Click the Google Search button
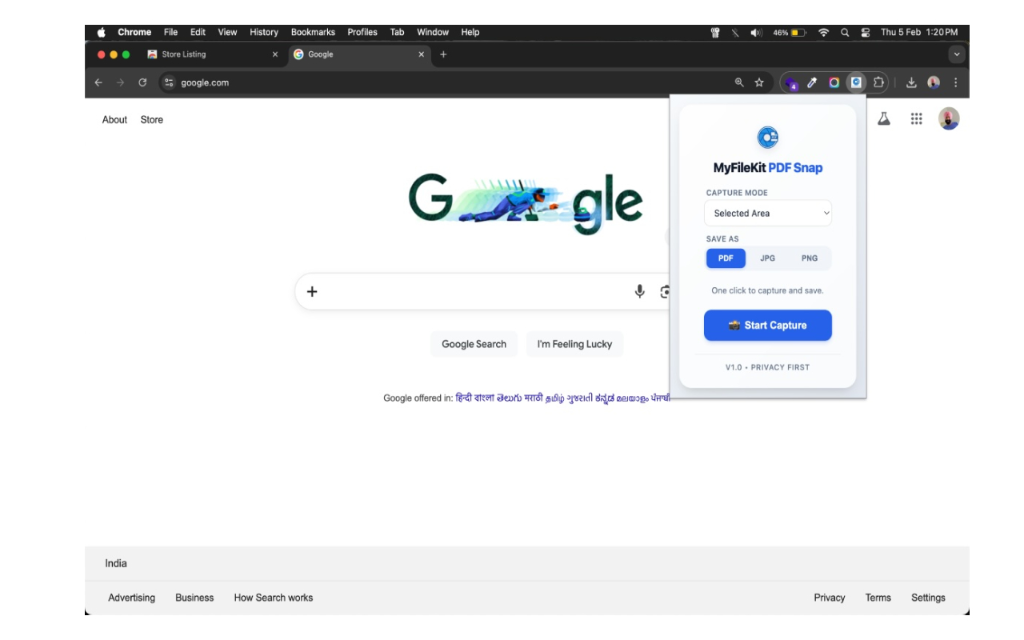1024x640 pixels. [x=473, y=344]
